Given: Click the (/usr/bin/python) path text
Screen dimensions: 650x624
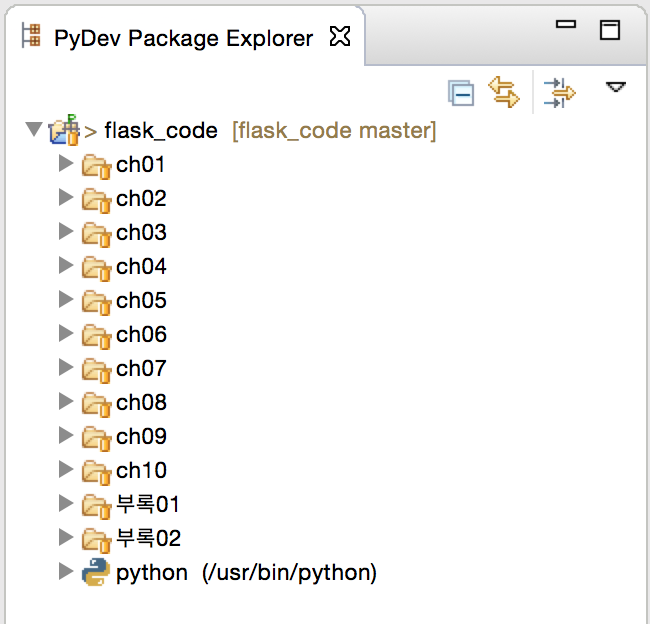Looking at the screenshot, I should coord(289,573).
